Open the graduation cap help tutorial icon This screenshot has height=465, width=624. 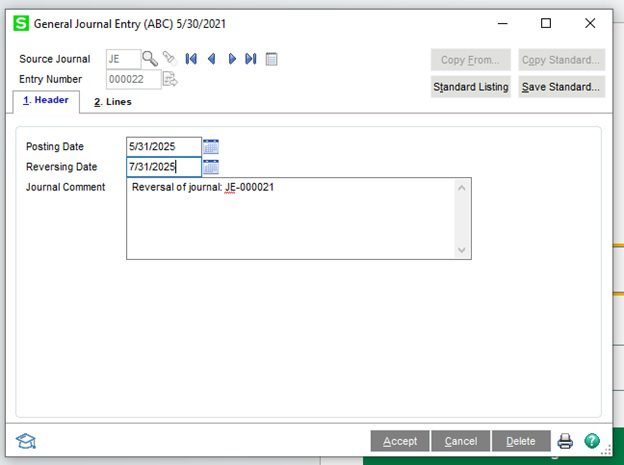26,441
